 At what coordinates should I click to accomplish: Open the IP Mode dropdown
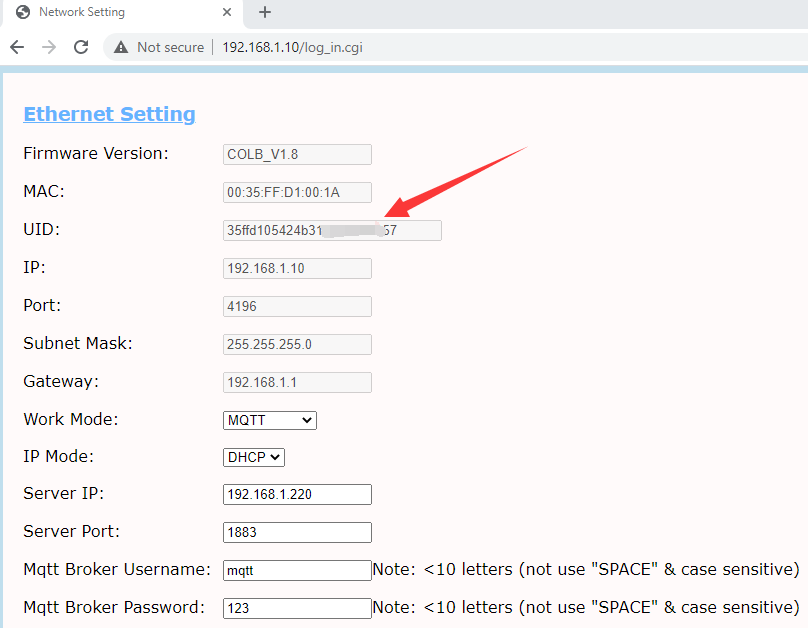(x=254, y=457)
